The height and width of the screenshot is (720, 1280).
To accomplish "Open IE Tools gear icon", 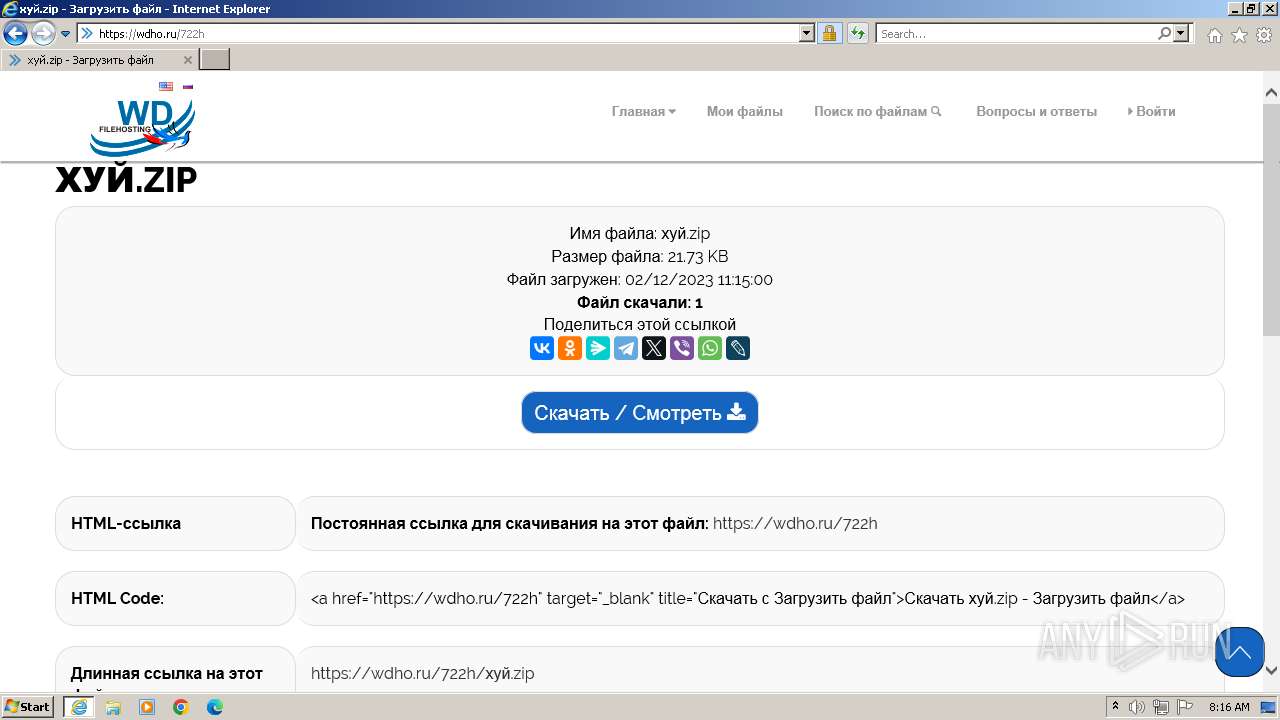I will (x=1264, y=35).
